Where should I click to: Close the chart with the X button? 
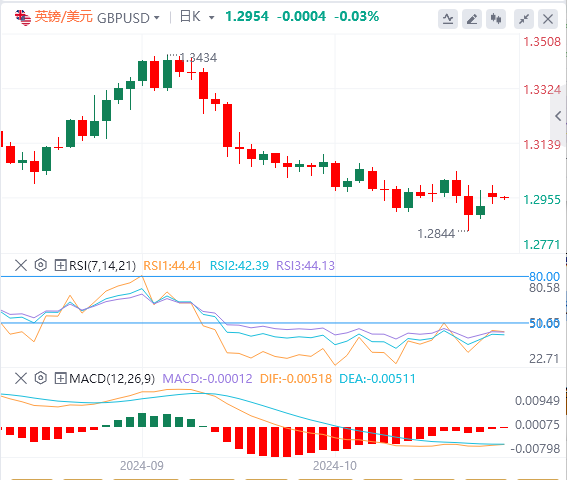point(548,19)
